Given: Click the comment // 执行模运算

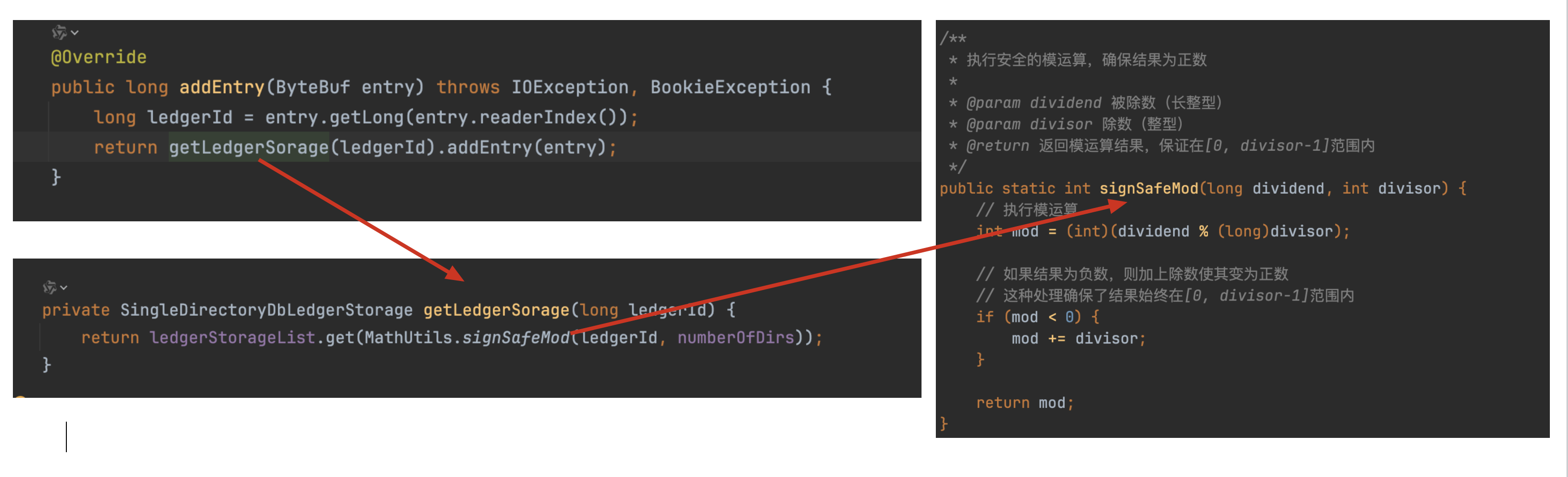Looking at the screenshot, I should pos(1026,210).
